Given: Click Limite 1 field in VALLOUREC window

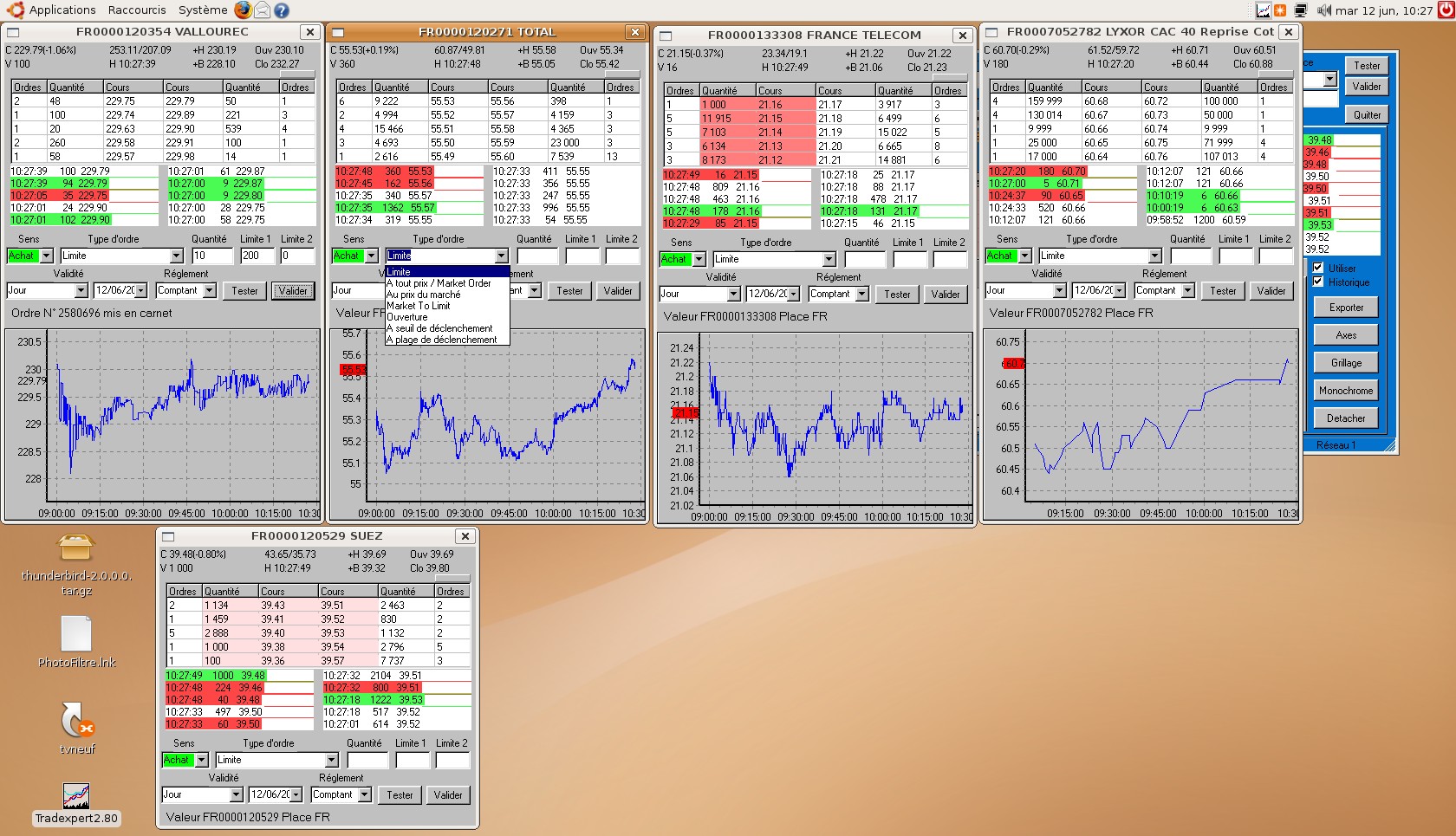Looking at the screenshot, I should pos(257,256).
